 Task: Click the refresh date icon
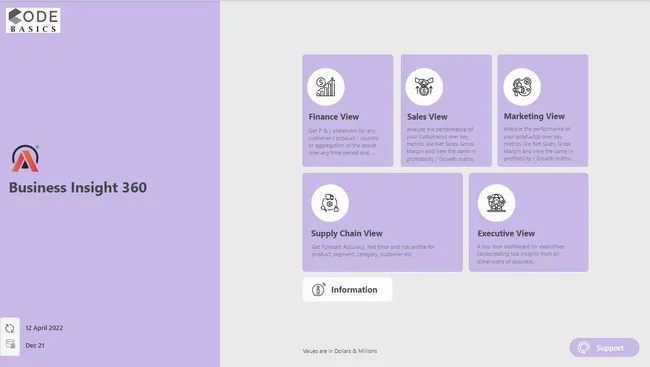(x=10, y=328)
